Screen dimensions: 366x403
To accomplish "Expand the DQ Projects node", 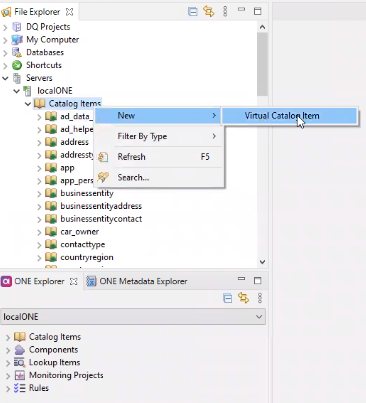I will (x=5, y=27).
